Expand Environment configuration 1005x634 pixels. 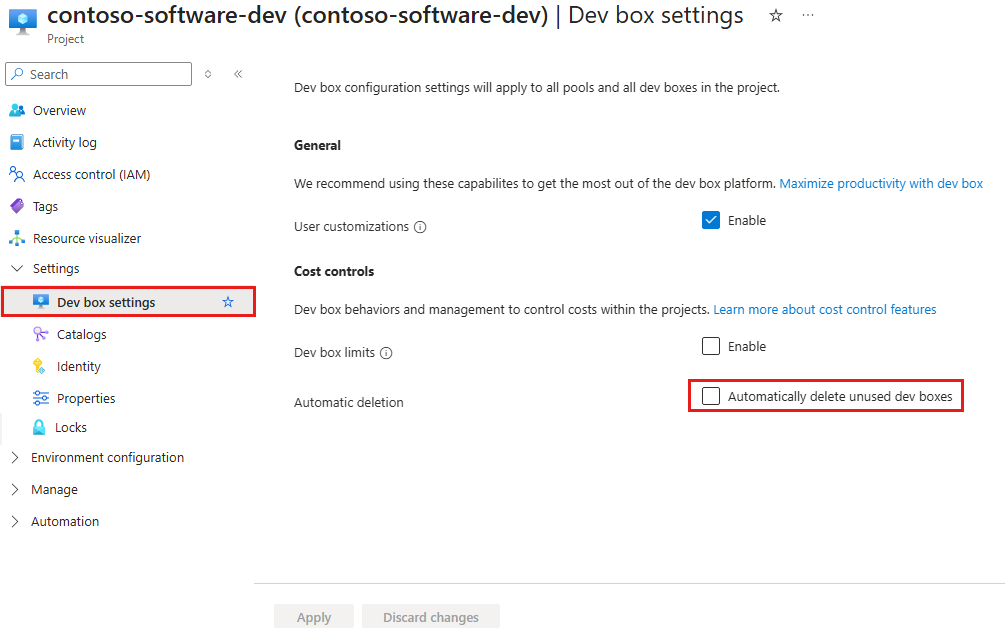pyautogui.click(x=14, y=457)
